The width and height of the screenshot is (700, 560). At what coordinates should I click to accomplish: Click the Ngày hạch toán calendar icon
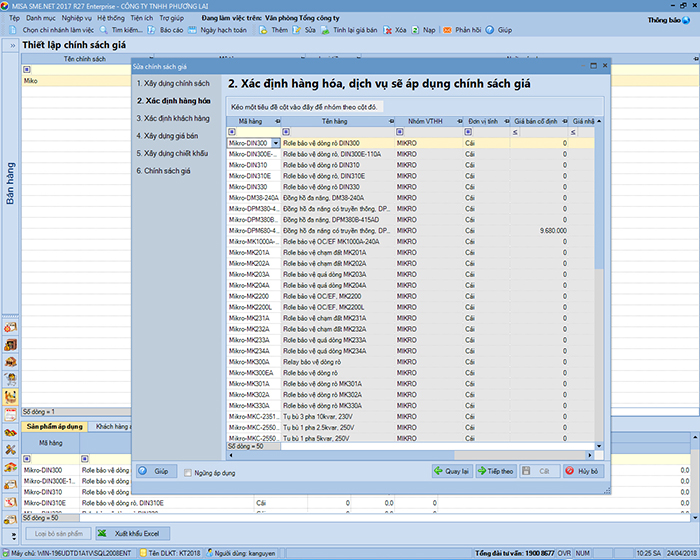coord(192,30)
